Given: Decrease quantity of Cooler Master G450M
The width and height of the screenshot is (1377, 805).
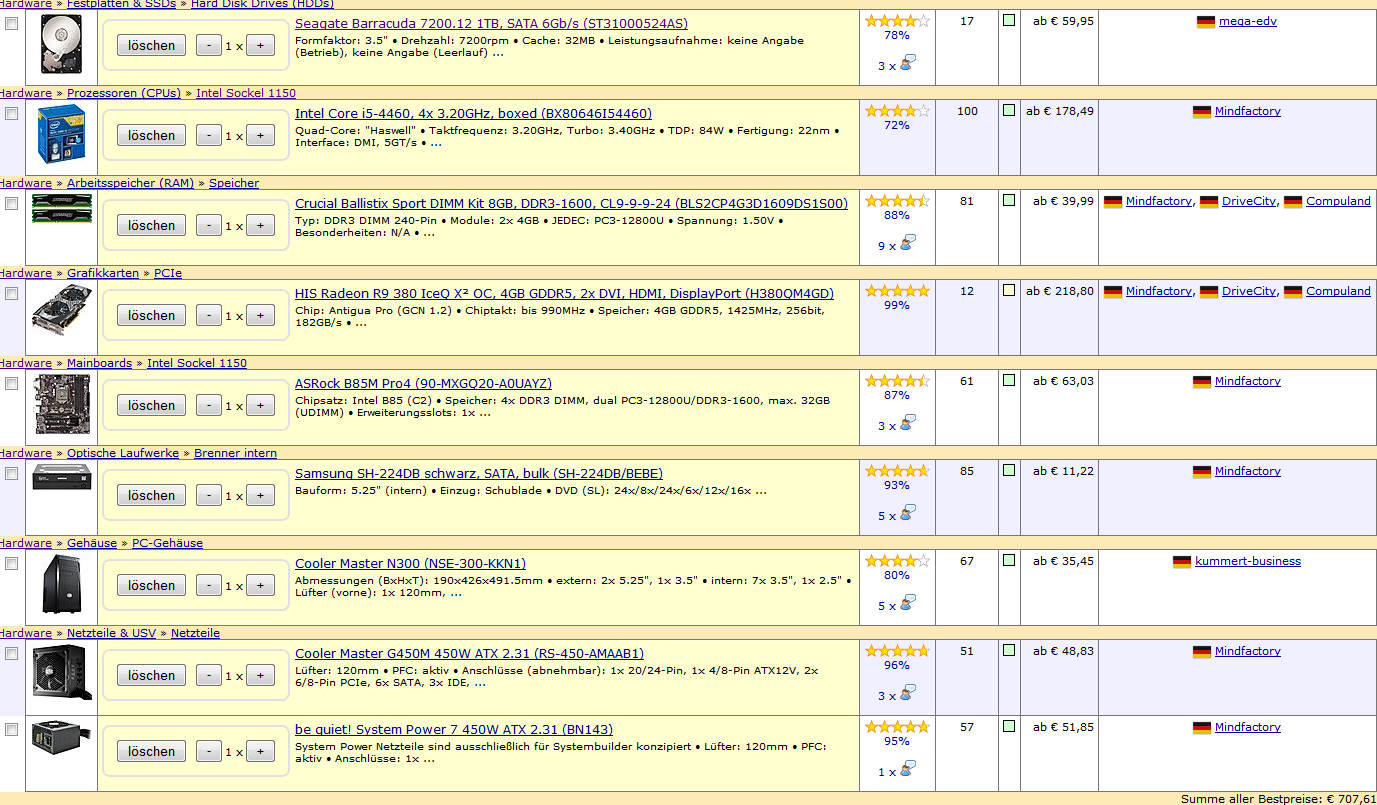Looking at the screenshot, I should 208,675.
